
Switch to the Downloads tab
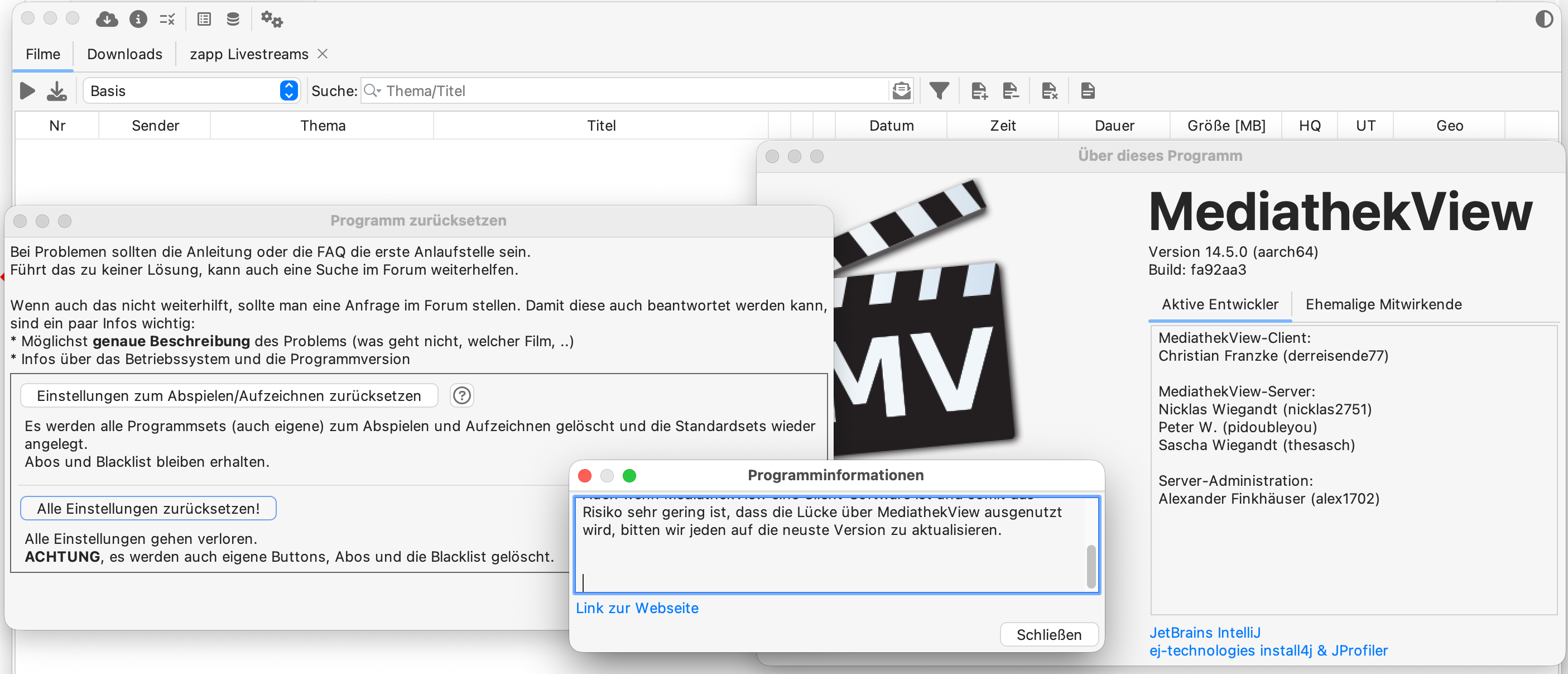(125, 54)
